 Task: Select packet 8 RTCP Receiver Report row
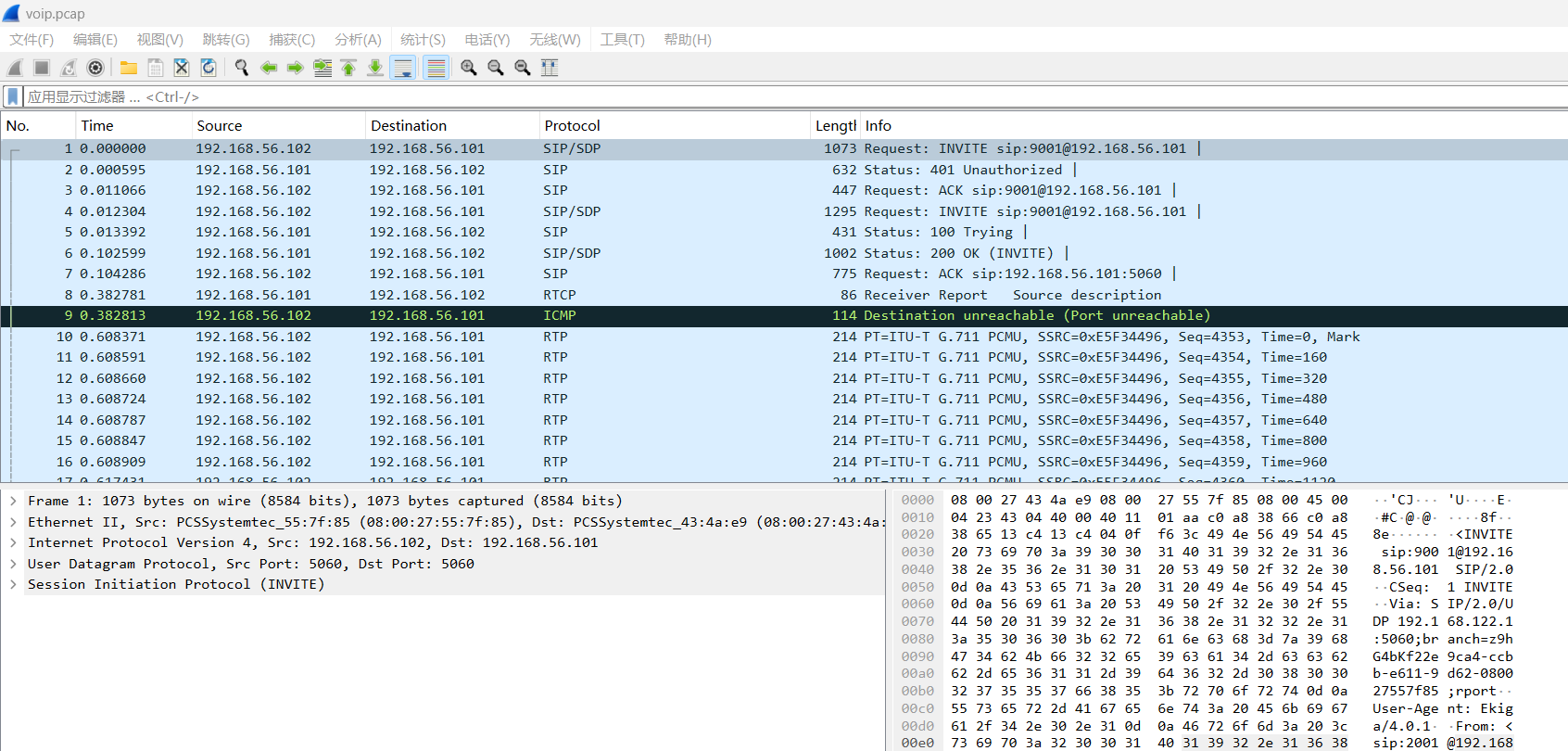click(x=784, y=295)
